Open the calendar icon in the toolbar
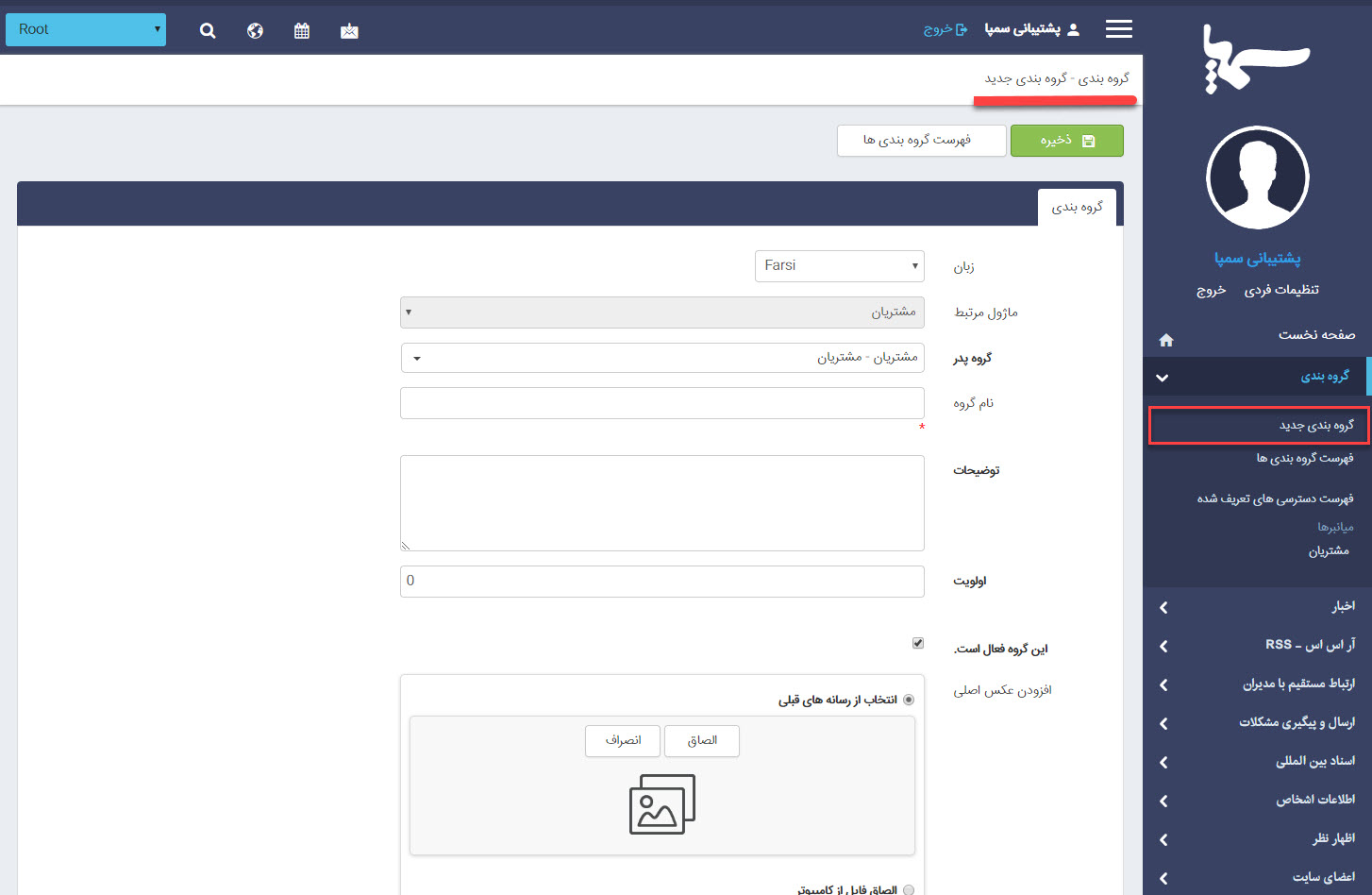This screenshot has width=1372, height=895. (301, 29)
